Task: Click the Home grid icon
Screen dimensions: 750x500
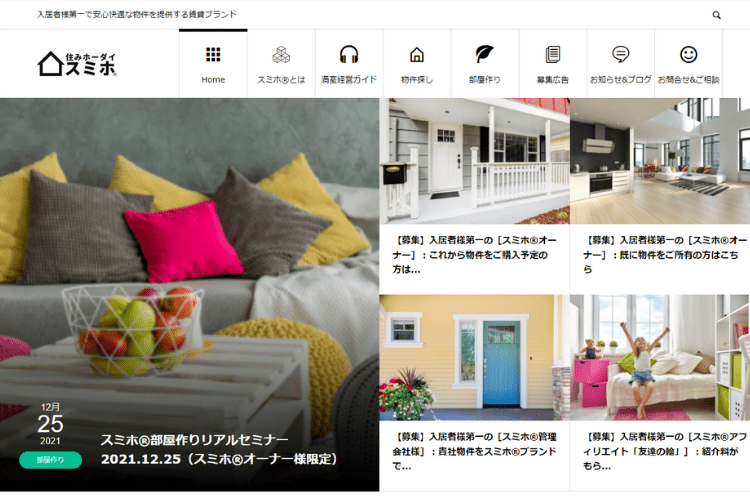Action: [213, 55]
